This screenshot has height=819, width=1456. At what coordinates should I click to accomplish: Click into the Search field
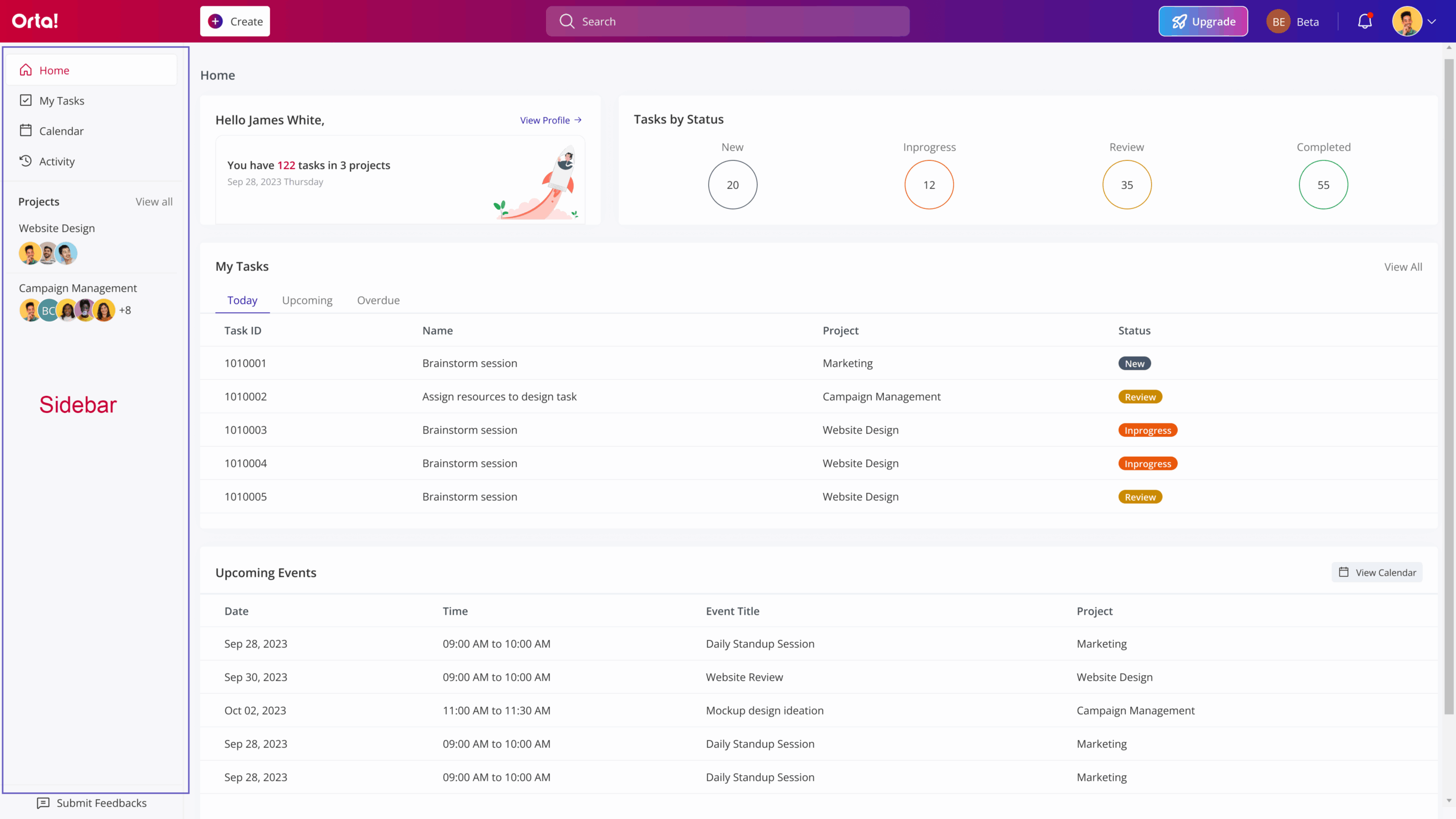727,22
